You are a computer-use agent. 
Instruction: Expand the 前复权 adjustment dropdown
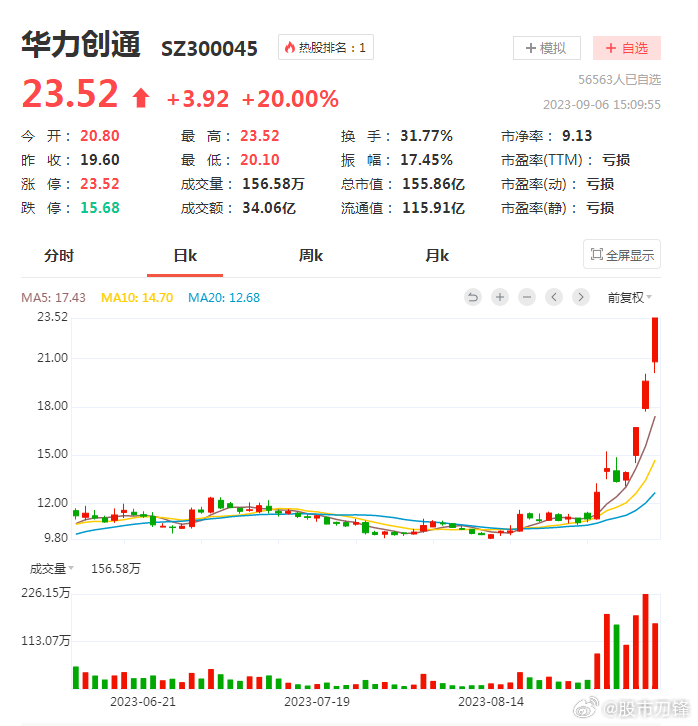point(629,297)
